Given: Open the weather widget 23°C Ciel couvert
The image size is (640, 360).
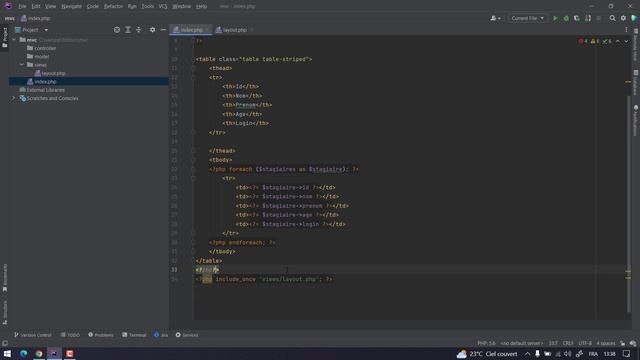Looking at the screenshot, I should 487,354.
